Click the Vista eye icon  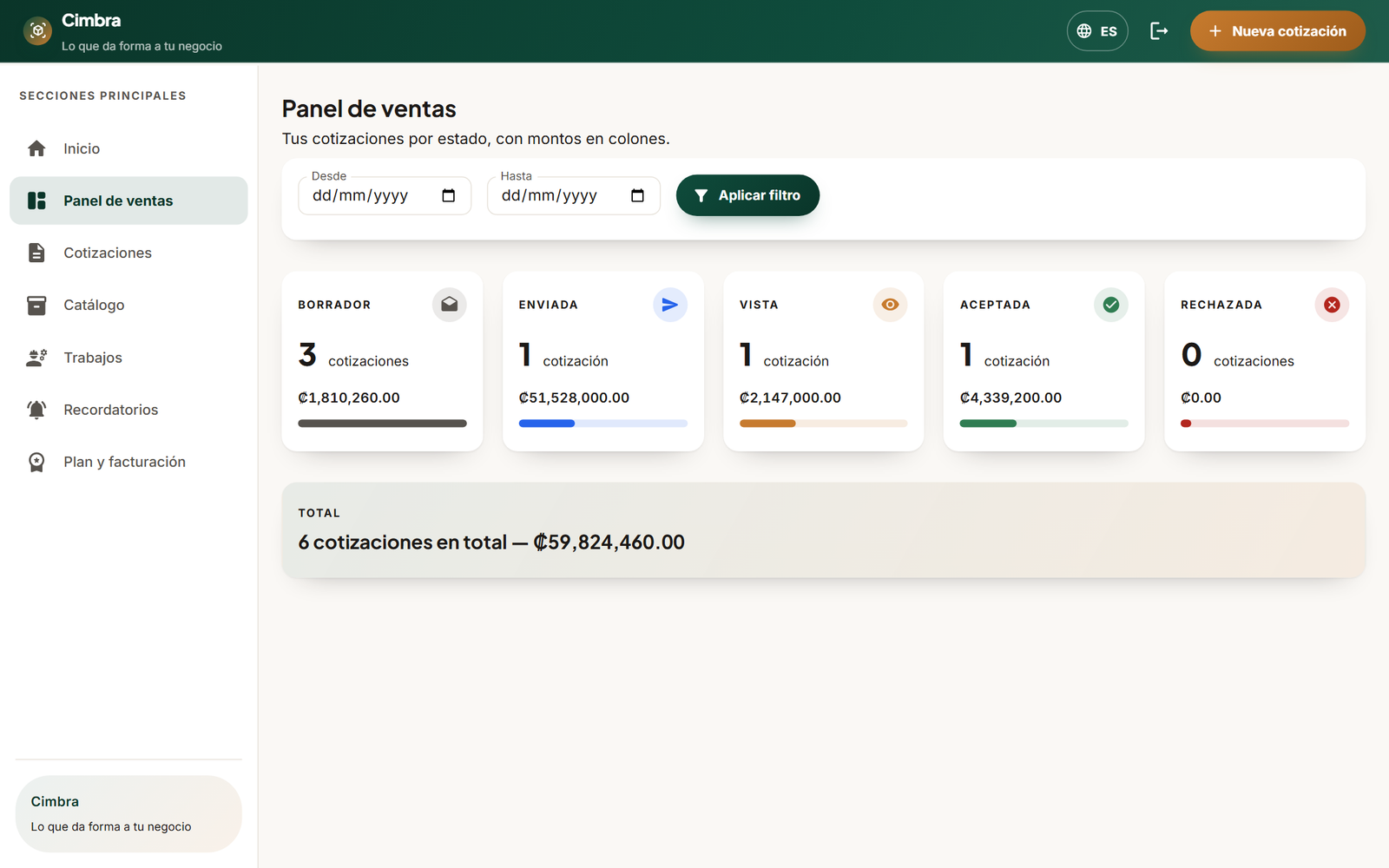click(x=890, y=305)
